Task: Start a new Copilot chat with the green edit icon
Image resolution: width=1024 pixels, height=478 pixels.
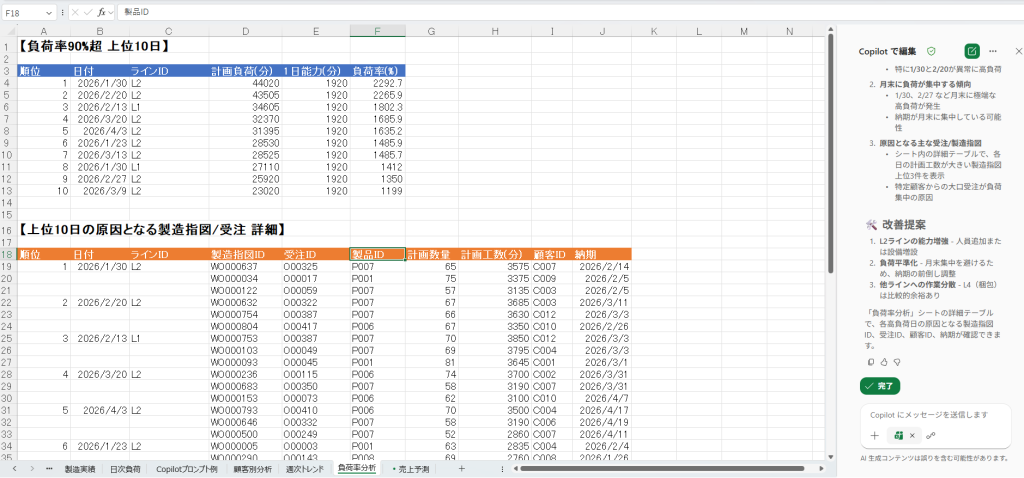Action: click(971, 51)
